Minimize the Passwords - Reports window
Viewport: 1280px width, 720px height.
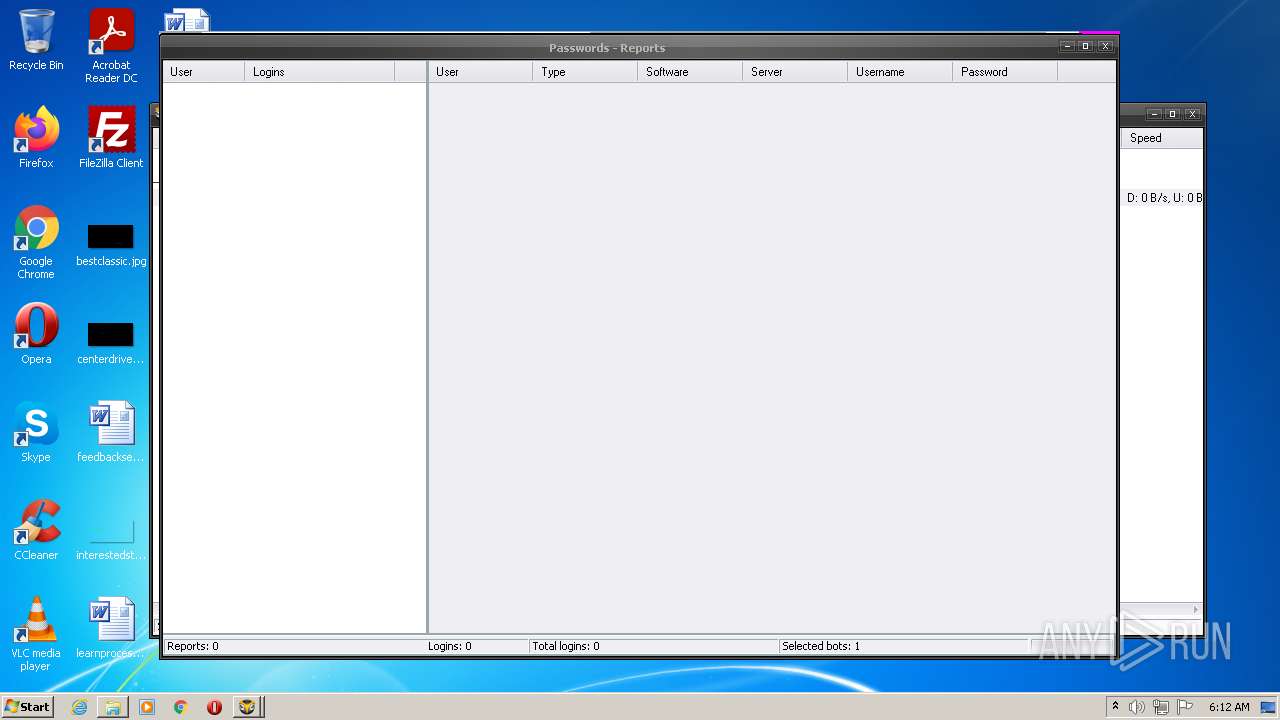point(1067,46)
